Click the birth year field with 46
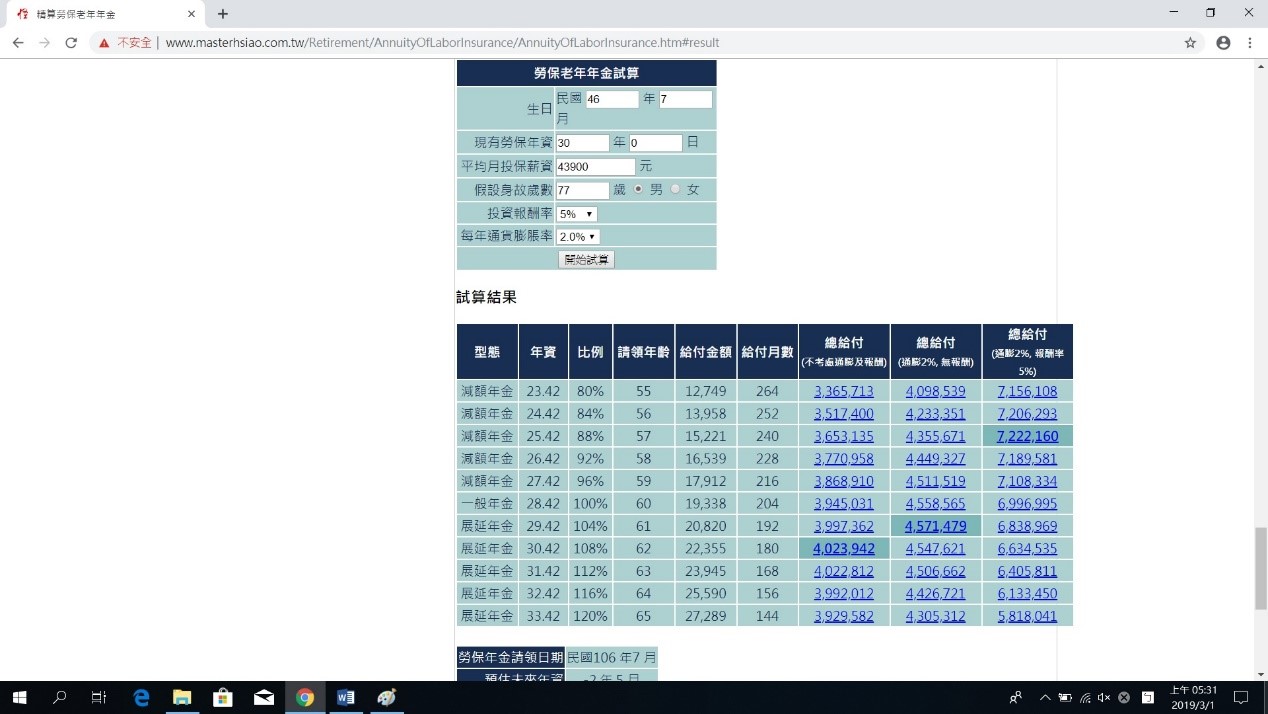This screenshot has height=714, width=1268. pyautogui.click(x=612, y=99)
